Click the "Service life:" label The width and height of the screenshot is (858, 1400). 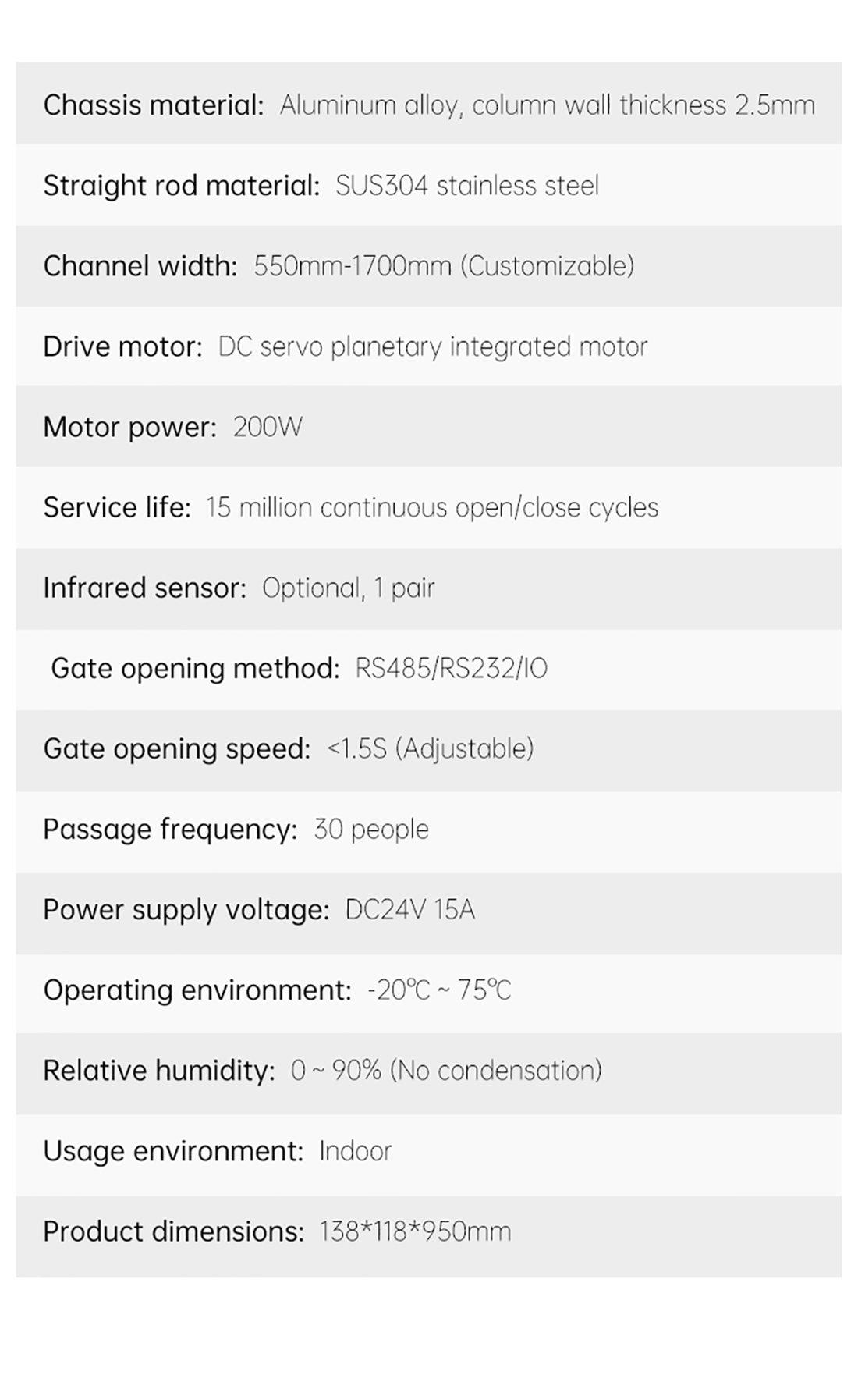click(x=117, y=507)
